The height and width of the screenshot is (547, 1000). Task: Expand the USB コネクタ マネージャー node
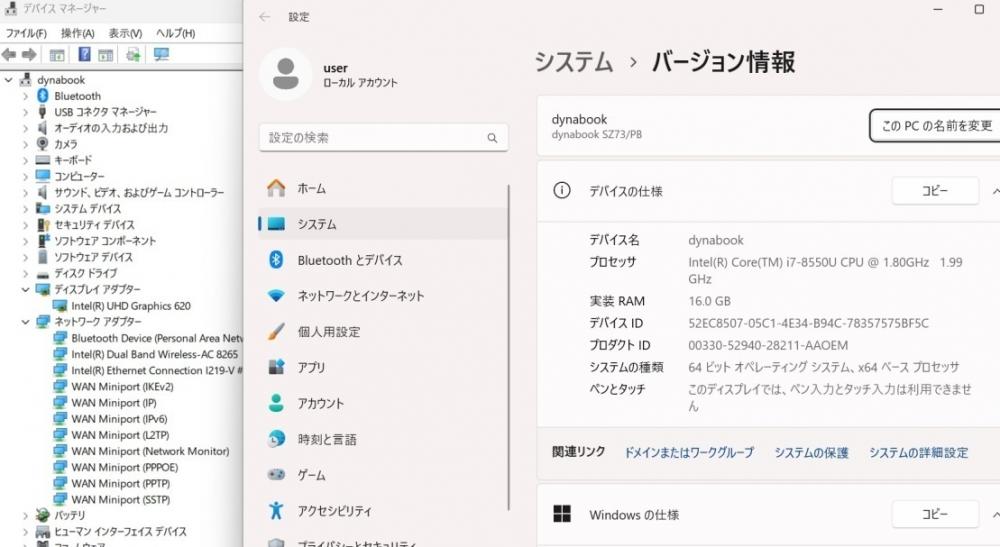(x=26, y=112)
